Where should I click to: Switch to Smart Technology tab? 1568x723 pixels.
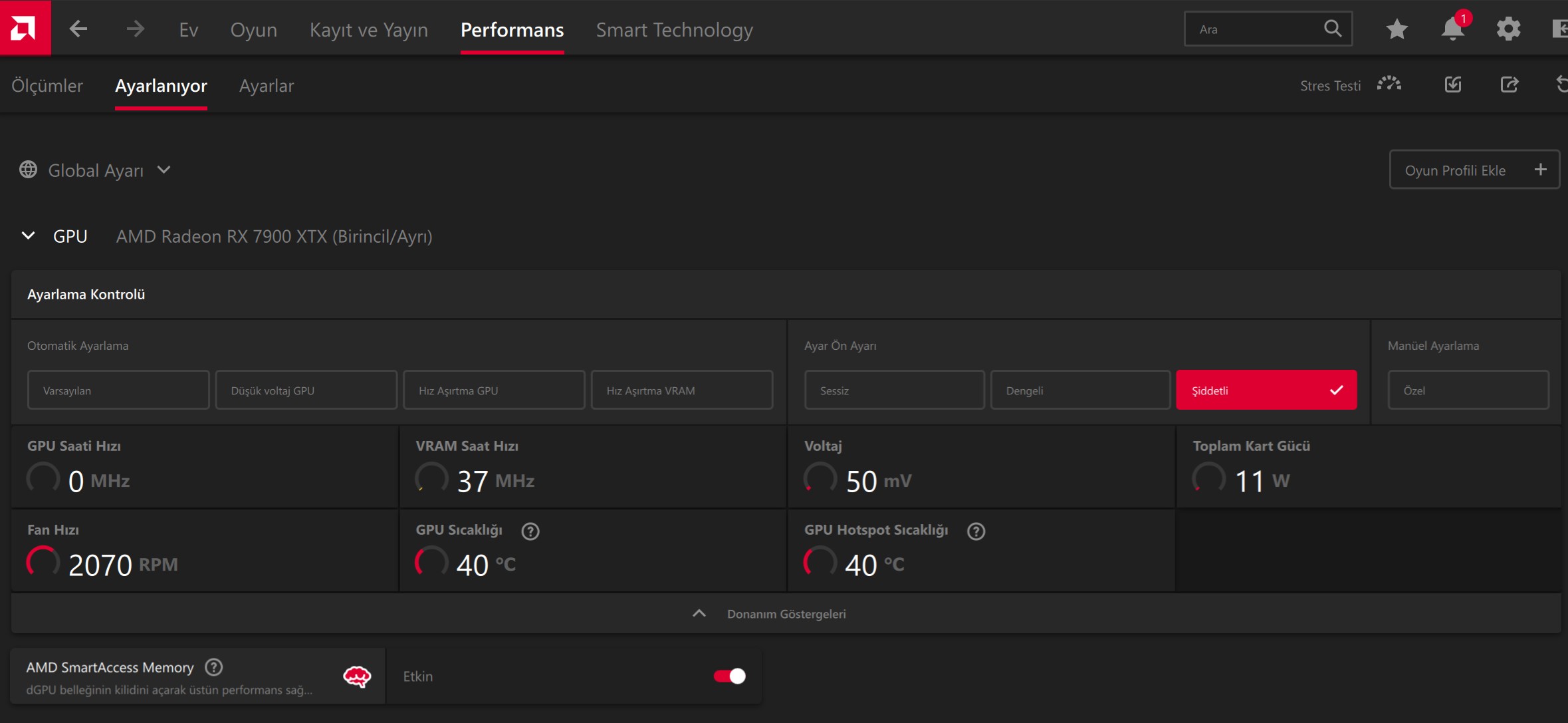pos(675,29)
